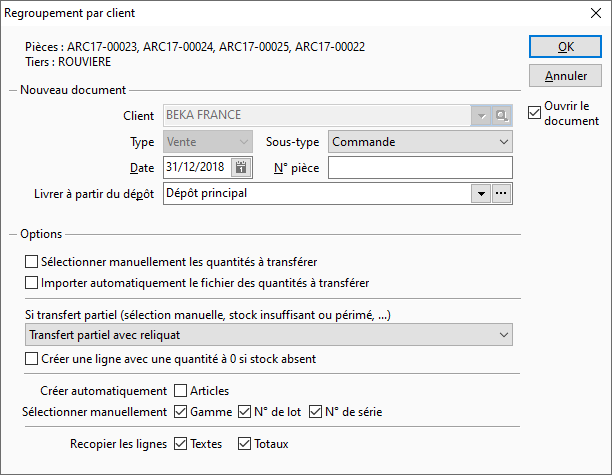
Task: Disable the Textes checkbox
Action: [180, 444]
